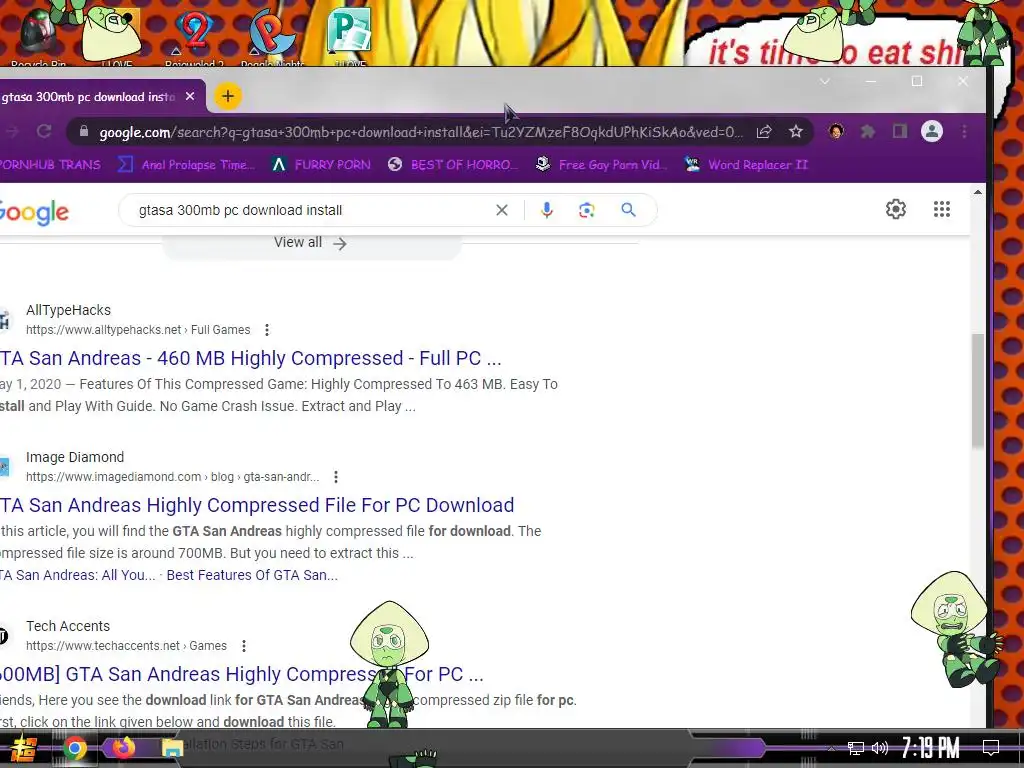Click the View all button
Viewport: 1024px width, 768px height.
coord(311,243)
